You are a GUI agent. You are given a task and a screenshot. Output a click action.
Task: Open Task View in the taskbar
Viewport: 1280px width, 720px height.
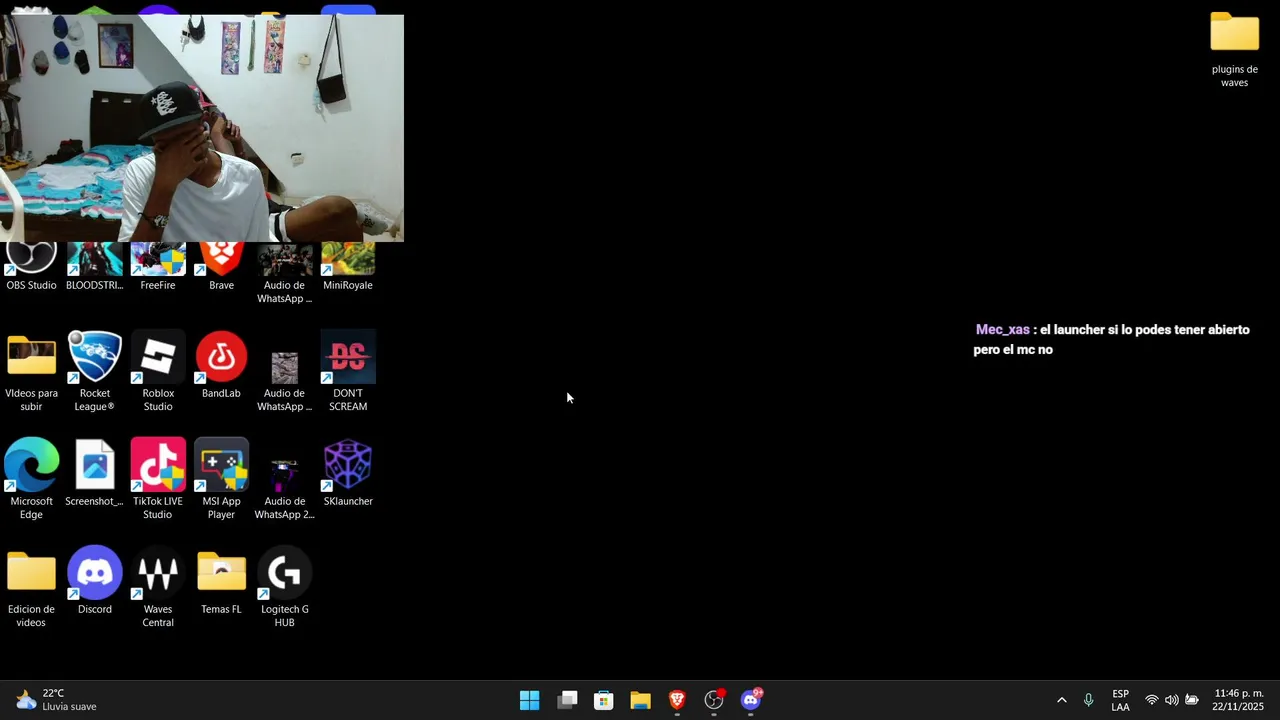pos(567,700)
